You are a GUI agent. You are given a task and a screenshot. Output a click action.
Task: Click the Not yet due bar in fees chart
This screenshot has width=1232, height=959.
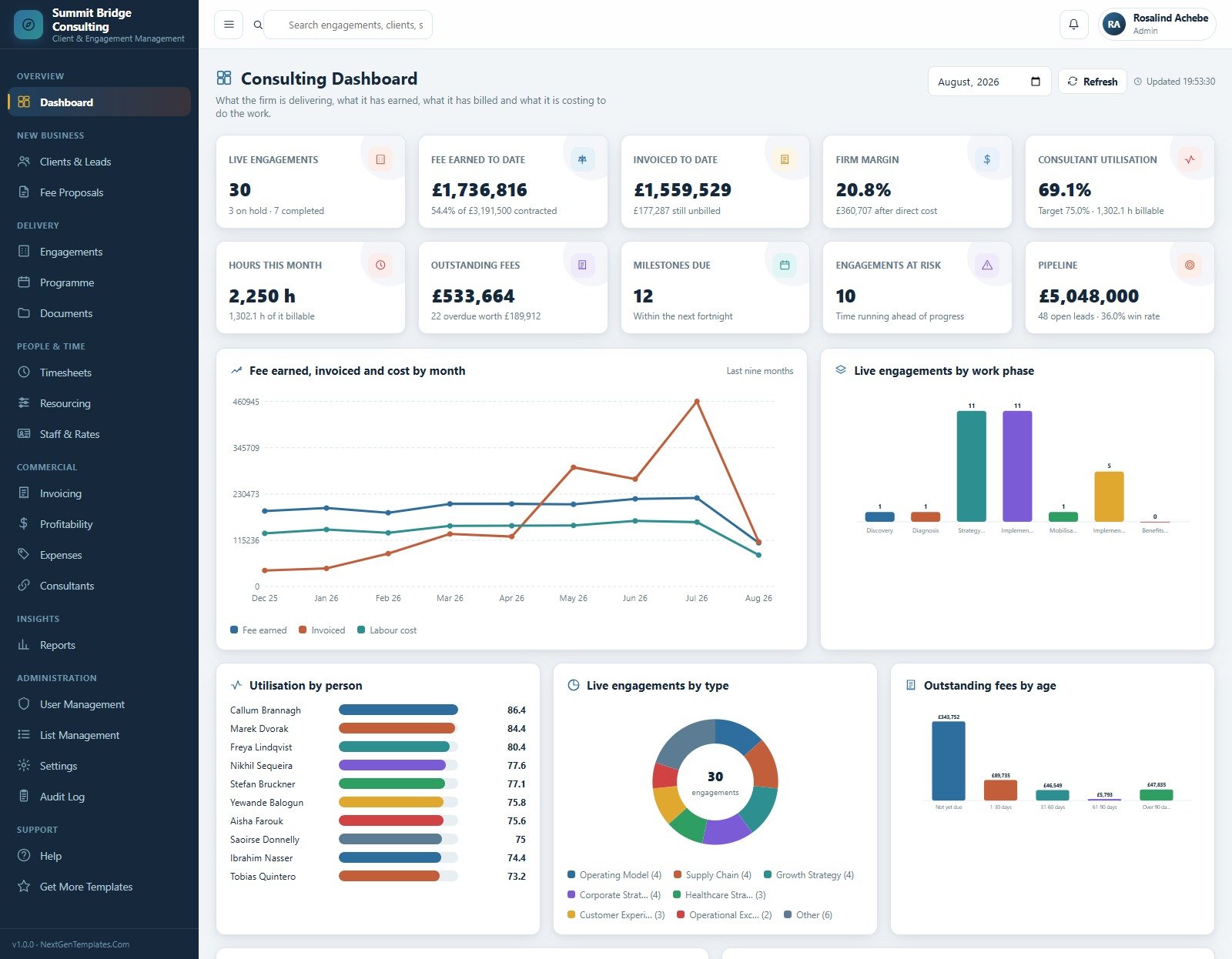tap(948, 760)
